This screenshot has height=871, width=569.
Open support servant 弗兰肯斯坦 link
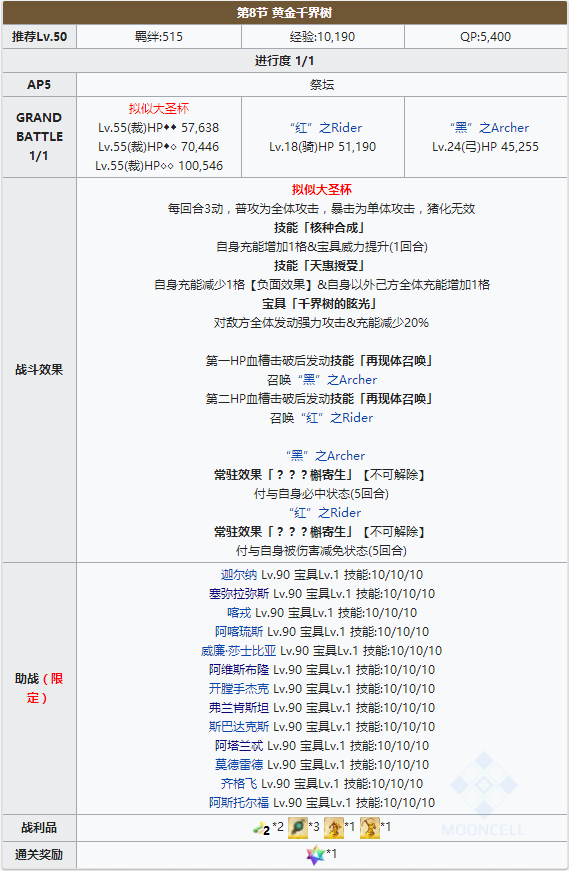[x=239, y=708]
